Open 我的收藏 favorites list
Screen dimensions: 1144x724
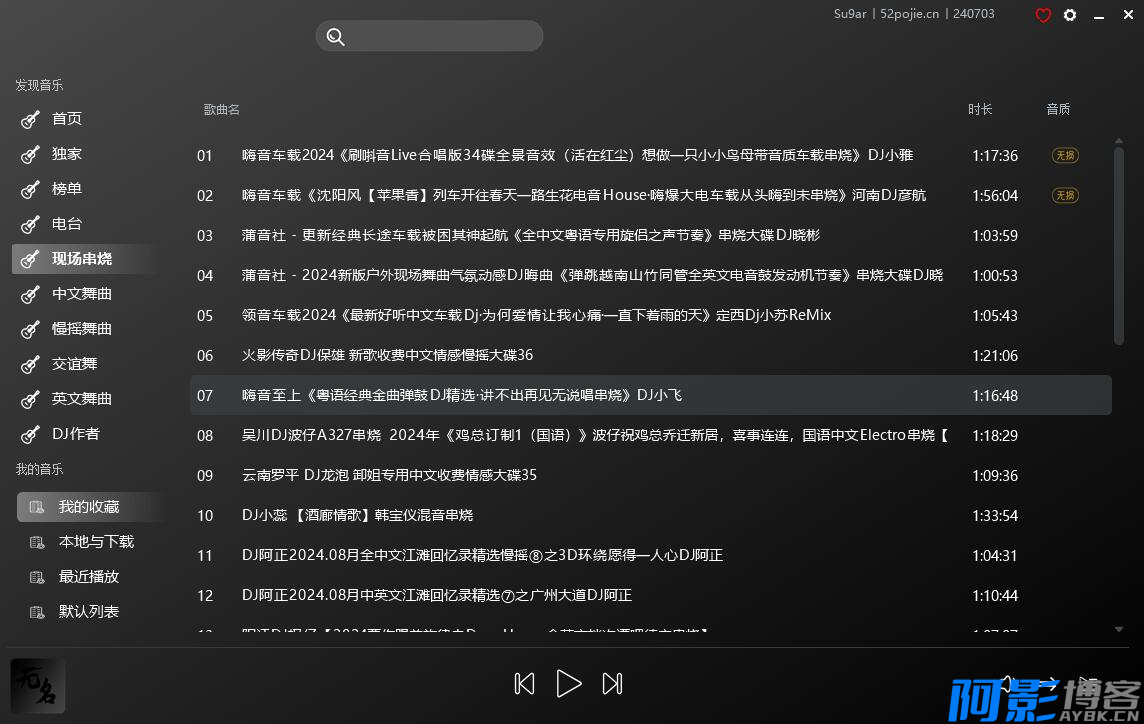(88, 507)
